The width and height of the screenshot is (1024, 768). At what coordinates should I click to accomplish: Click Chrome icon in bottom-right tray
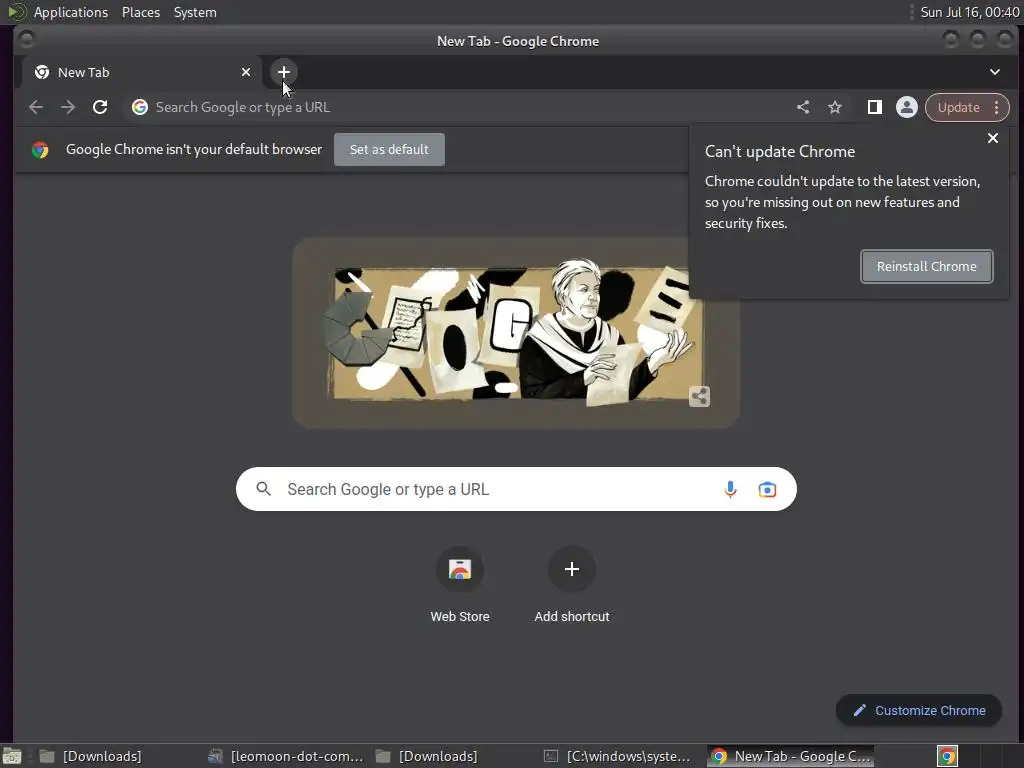(947, 756)
